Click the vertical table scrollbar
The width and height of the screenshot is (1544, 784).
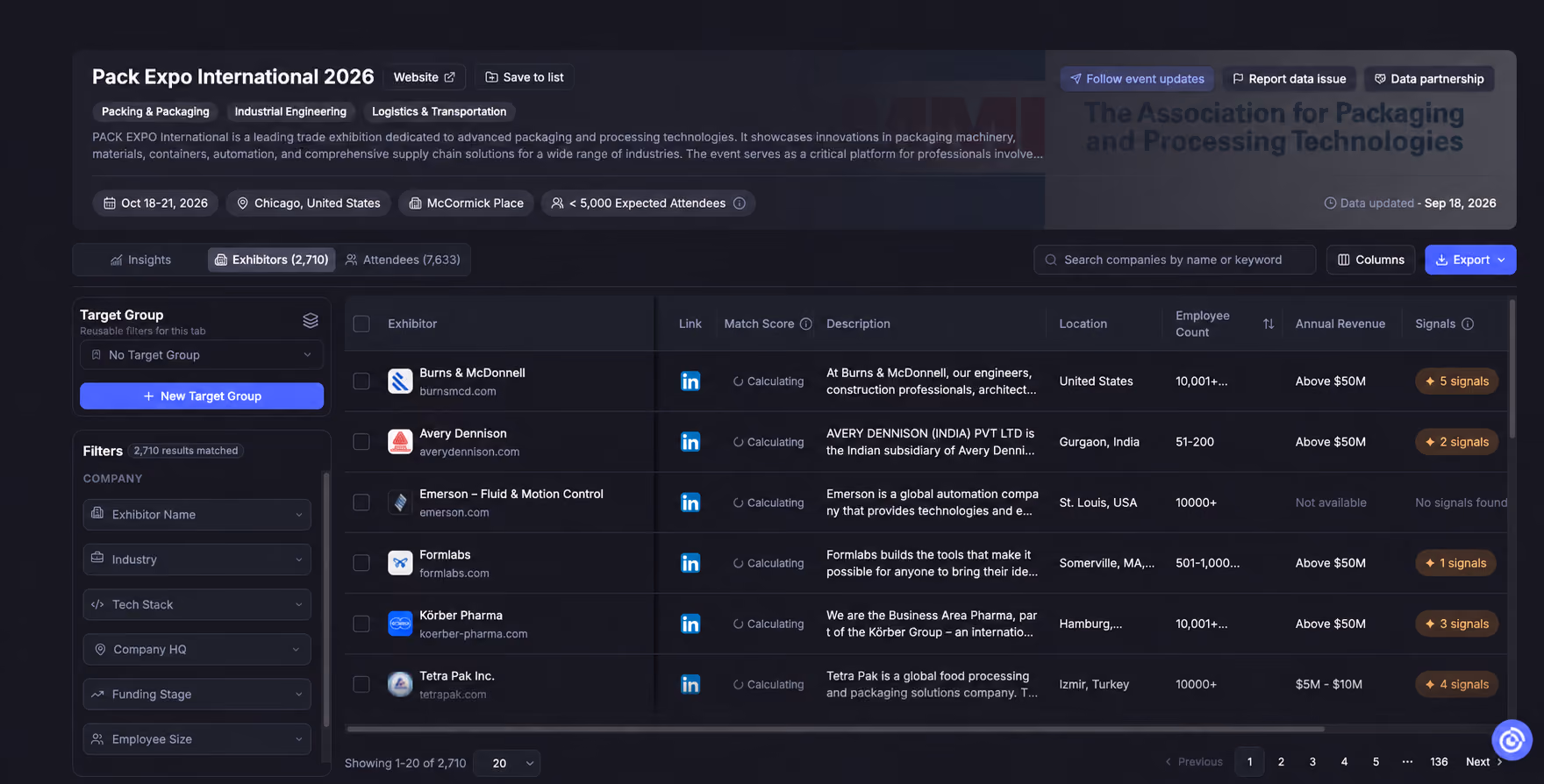coord(1512,368)
